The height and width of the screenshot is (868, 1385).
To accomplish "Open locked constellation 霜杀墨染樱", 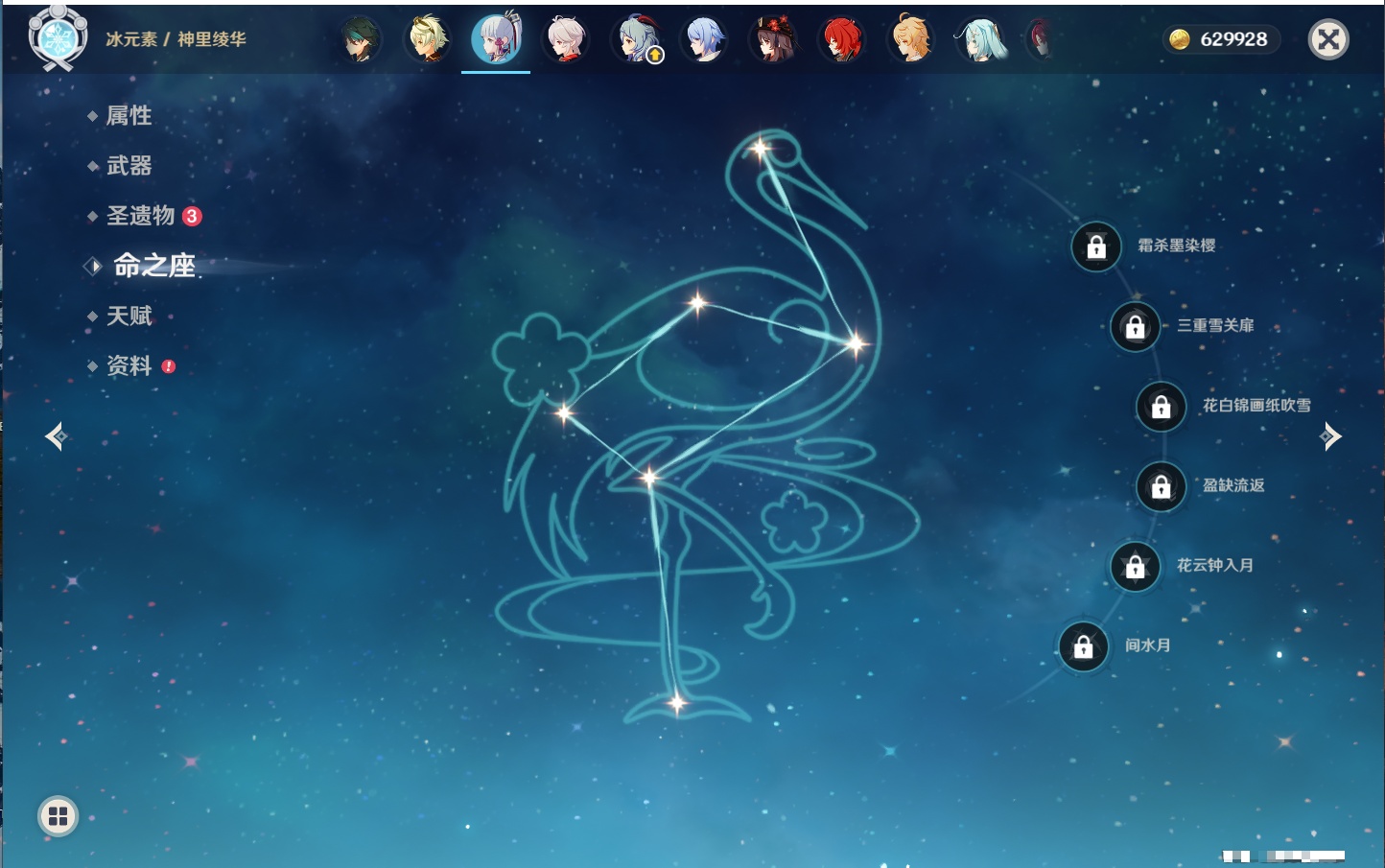I will (1096, 246).
